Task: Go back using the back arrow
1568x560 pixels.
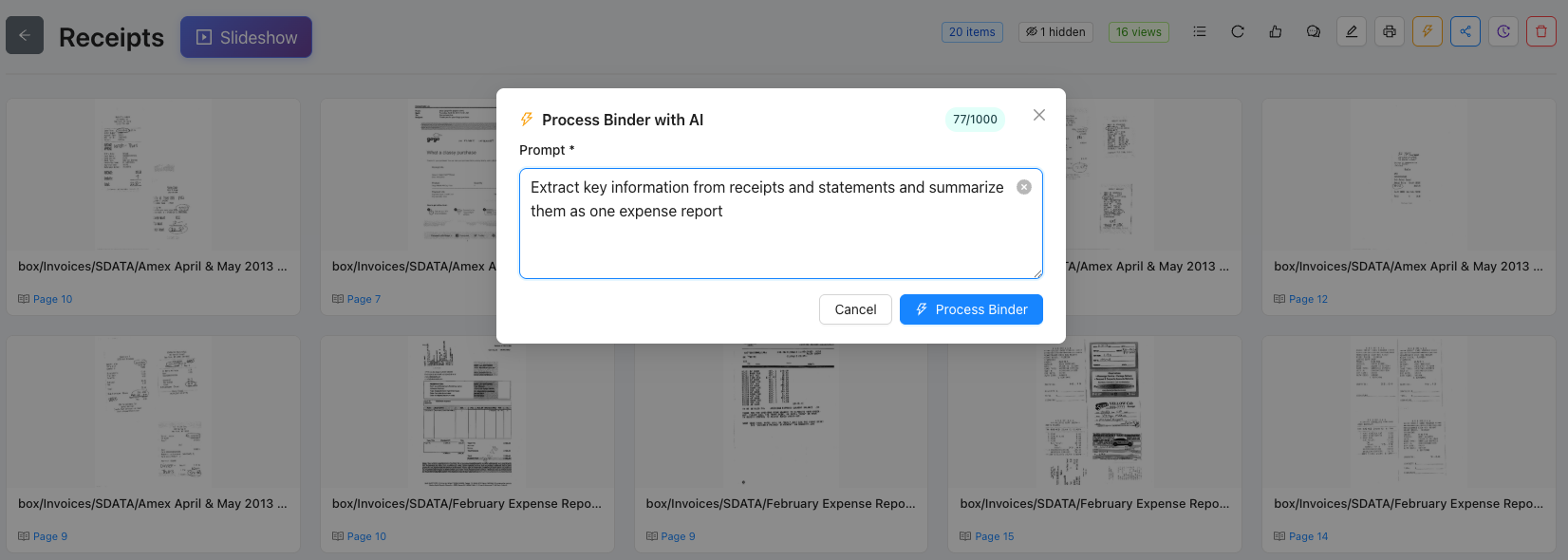Action: [24, 34]
